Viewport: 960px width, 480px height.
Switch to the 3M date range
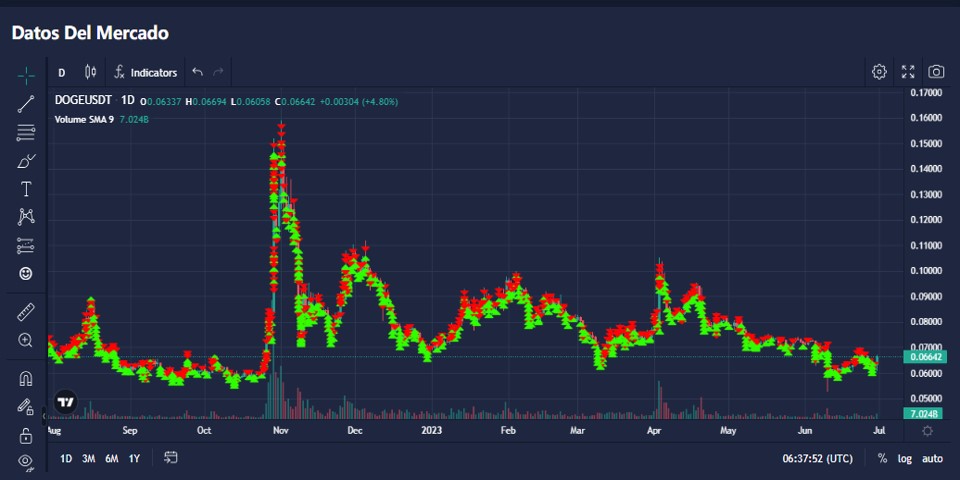pyautogui.click(x=89, y=458)
